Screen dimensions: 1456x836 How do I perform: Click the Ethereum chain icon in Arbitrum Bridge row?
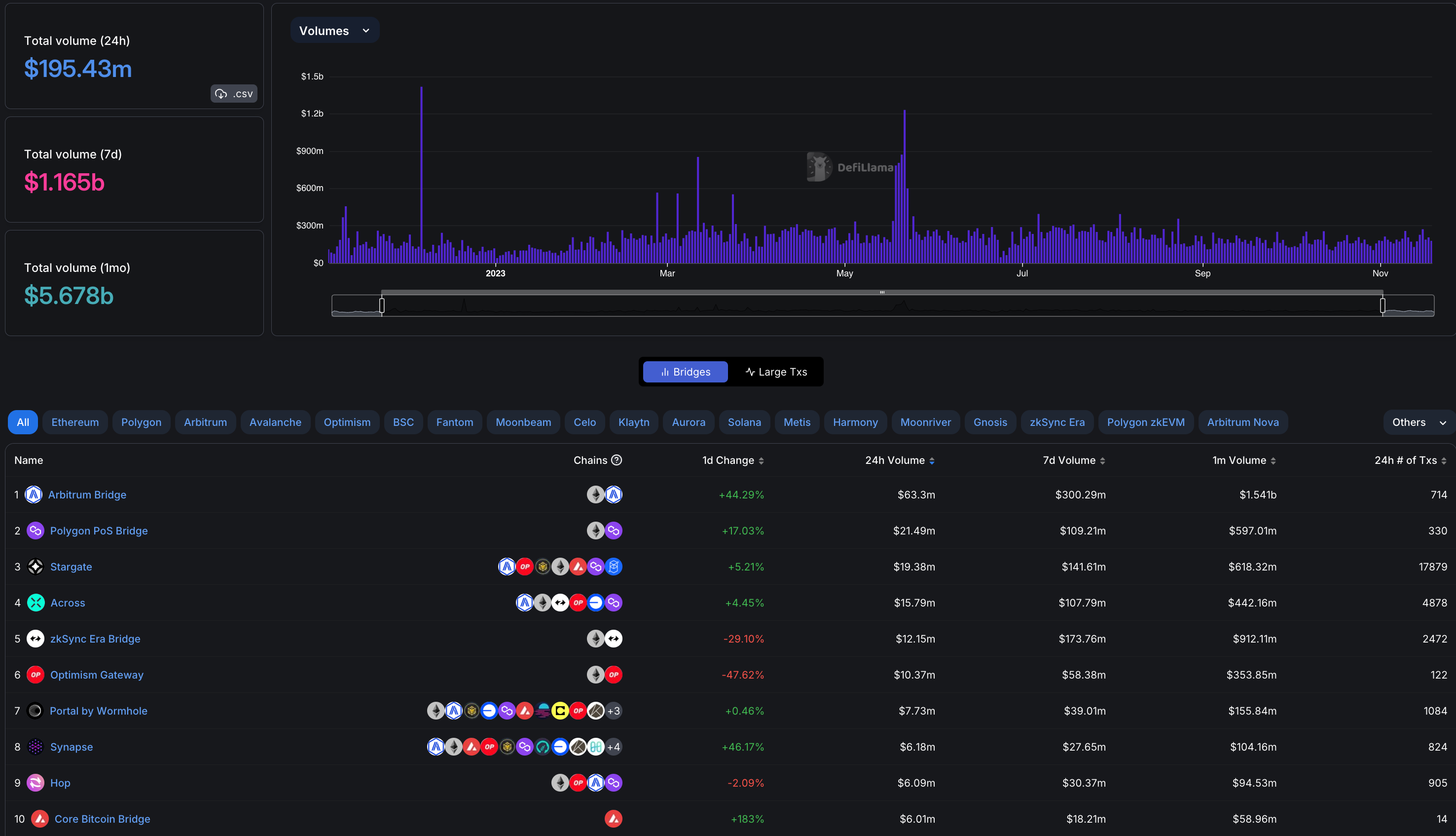coord(595,494)
